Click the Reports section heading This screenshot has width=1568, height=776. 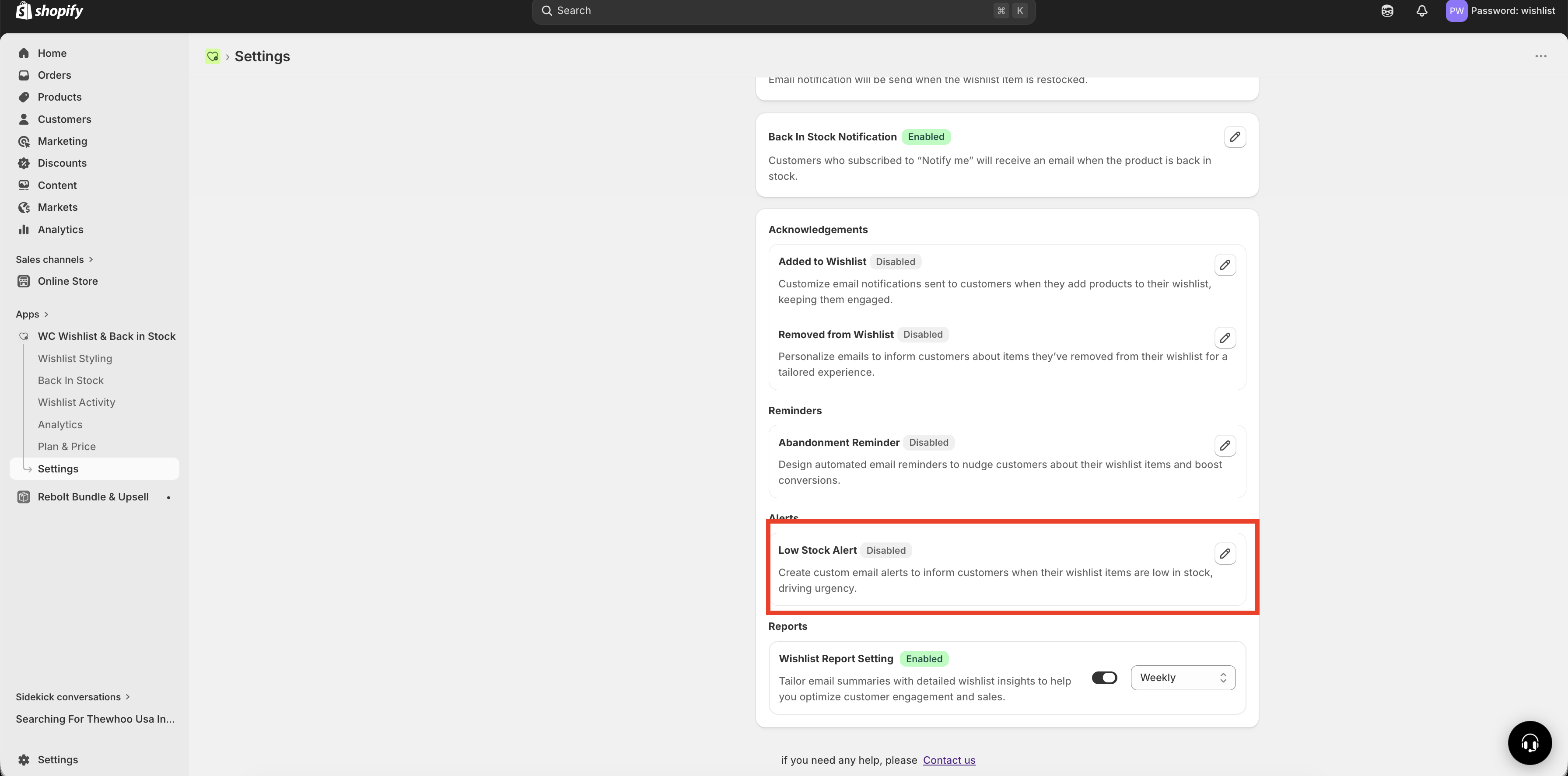(x=787, y=626)
